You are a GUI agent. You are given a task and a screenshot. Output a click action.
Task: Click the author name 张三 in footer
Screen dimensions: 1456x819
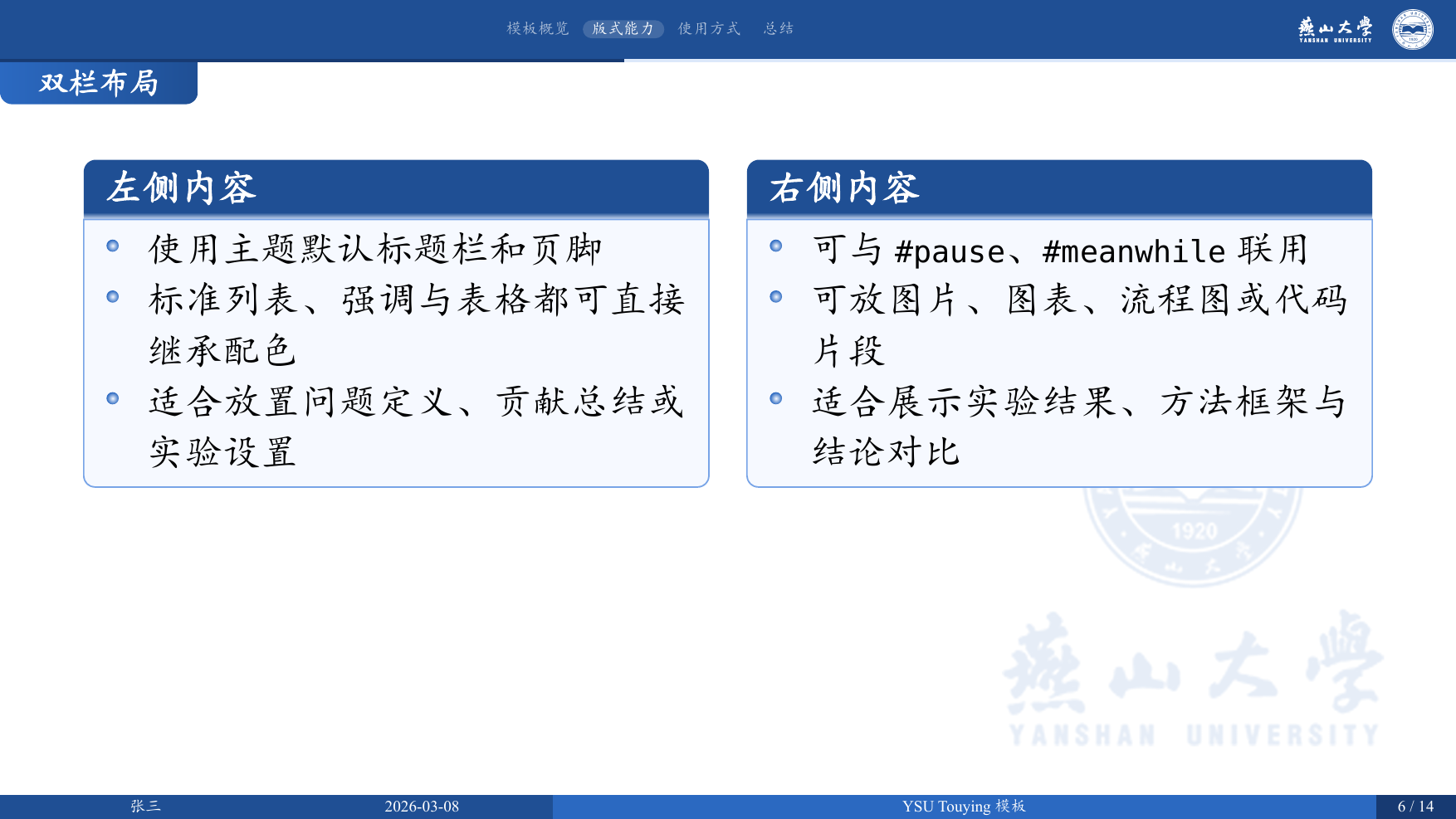point(145,807)
